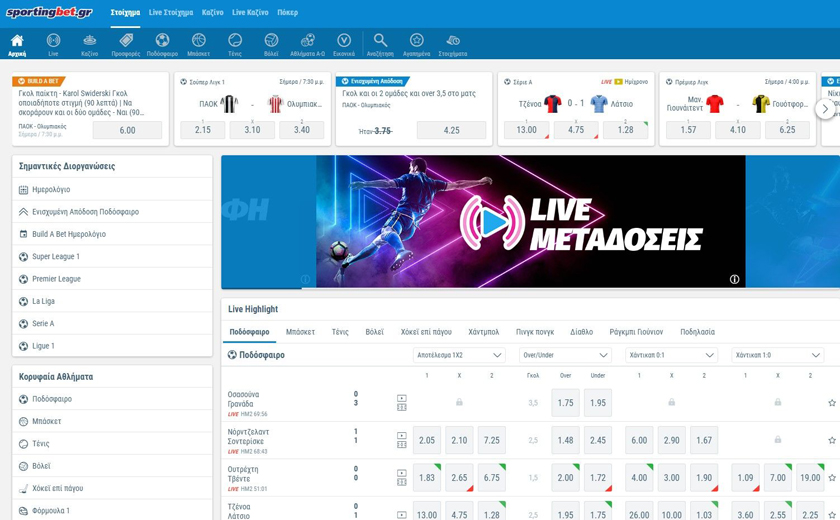This screenshot has height=520, width=840.
Task: Select odds 19.00 in Ουτρέχτη row
Action: click(x=810, y=478)
